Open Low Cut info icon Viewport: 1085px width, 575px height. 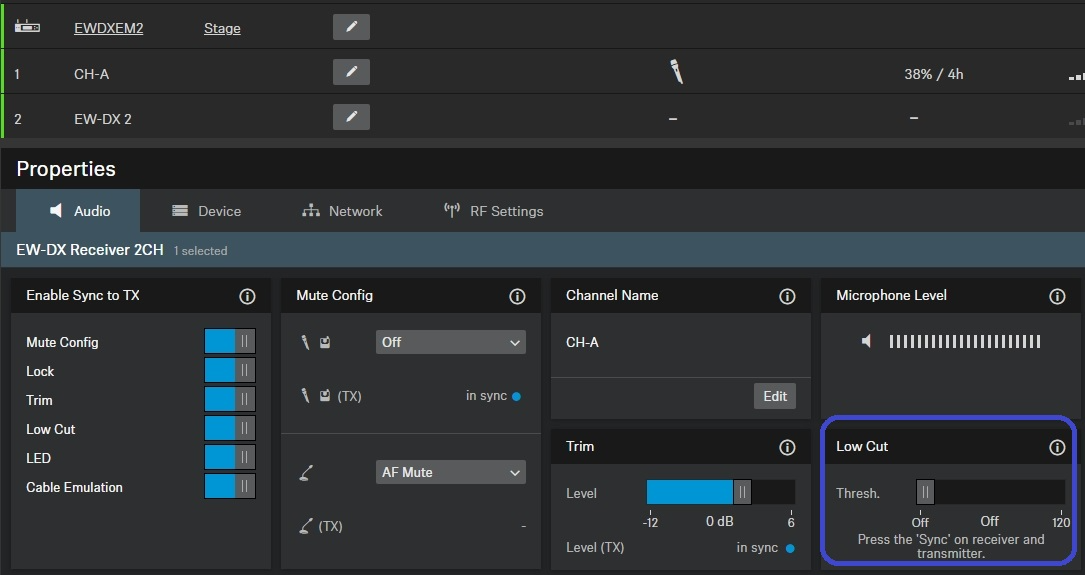(x=1057, y=447)
